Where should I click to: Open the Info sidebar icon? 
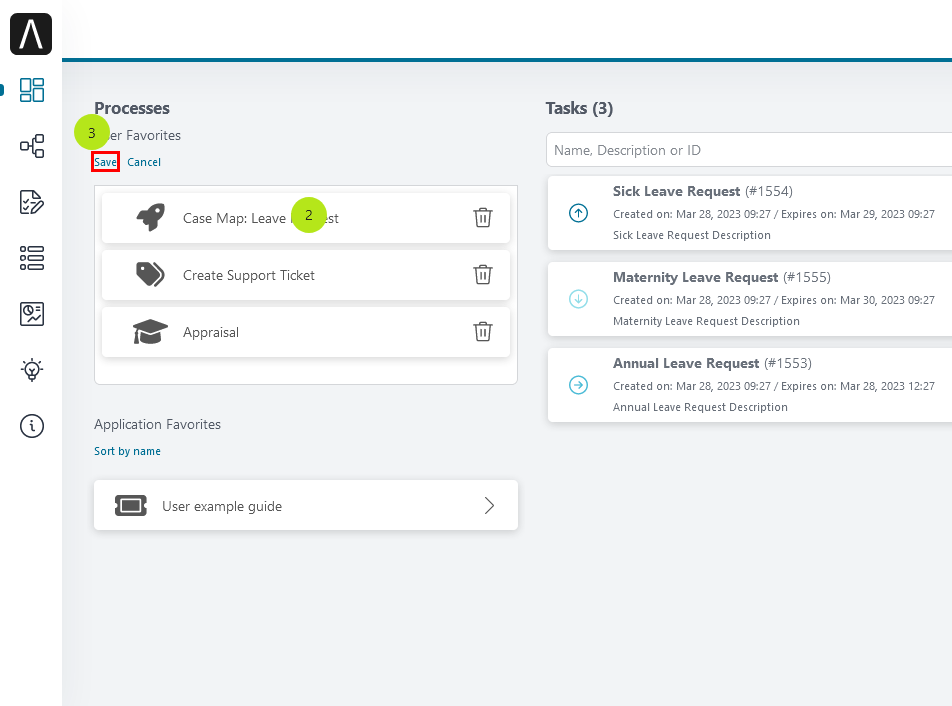click(x=32, y=426)
